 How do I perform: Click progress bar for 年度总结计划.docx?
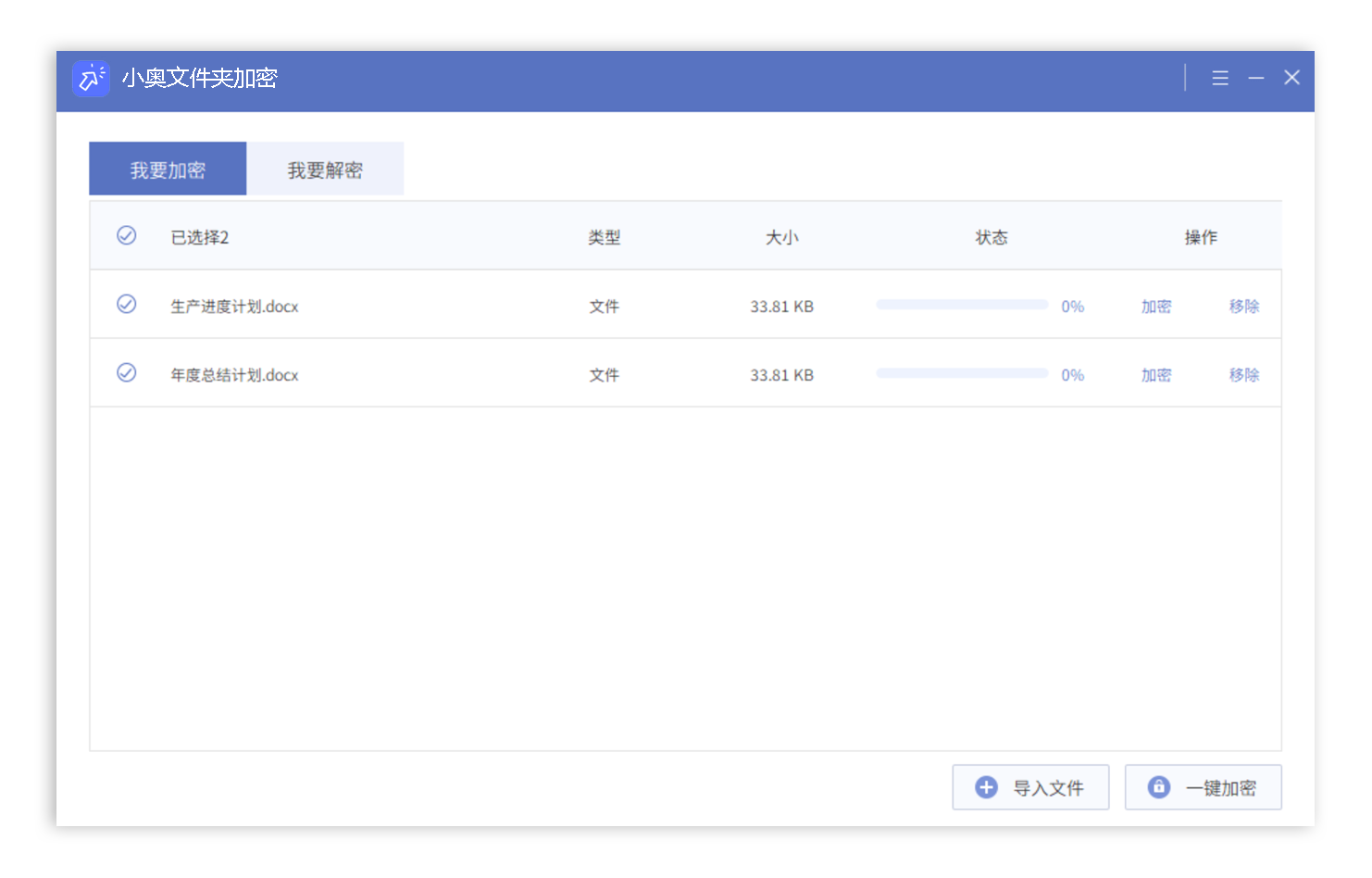(962, 373)
